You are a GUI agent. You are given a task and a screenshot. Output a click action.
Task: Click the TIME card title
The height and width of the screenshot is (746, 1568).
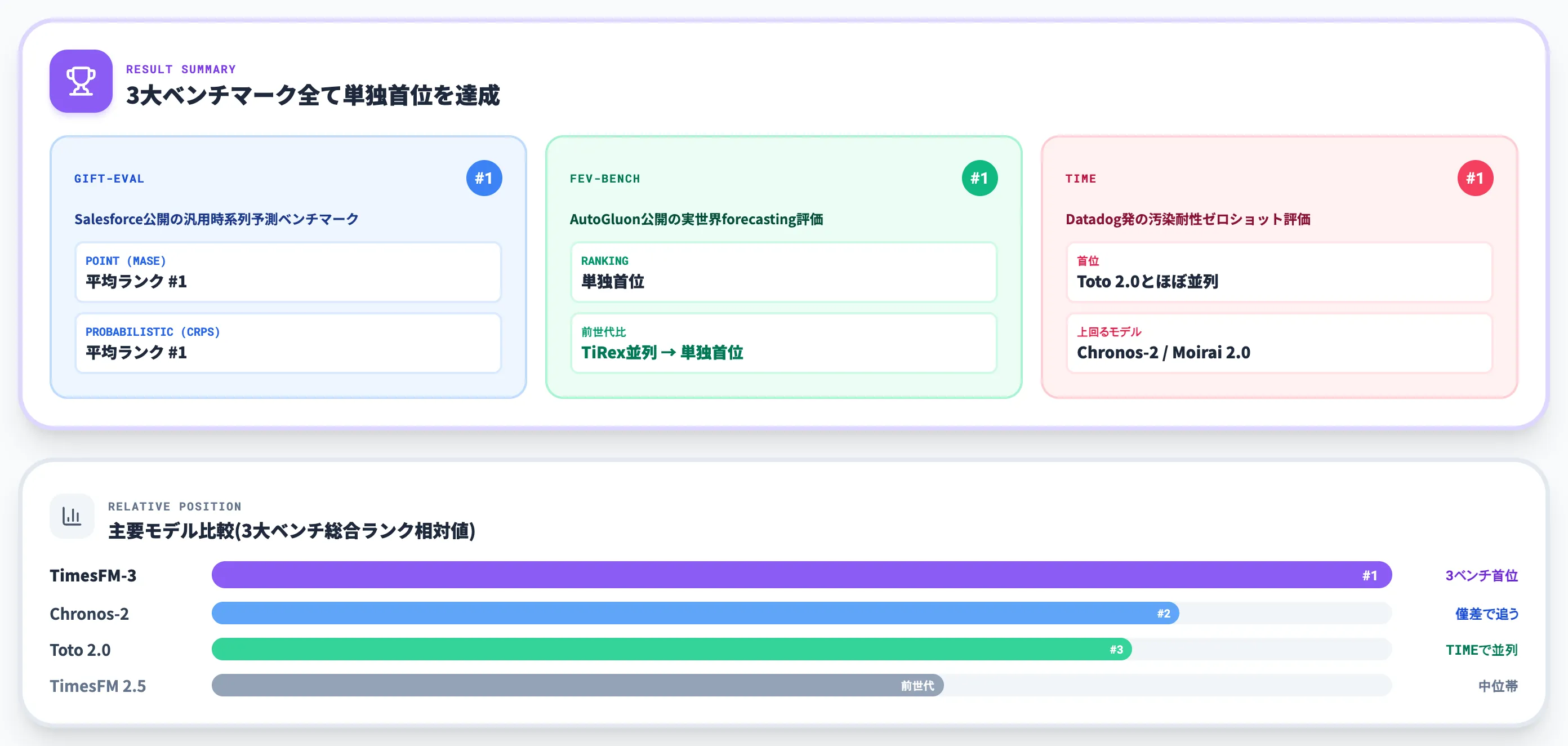point(1080,179)
